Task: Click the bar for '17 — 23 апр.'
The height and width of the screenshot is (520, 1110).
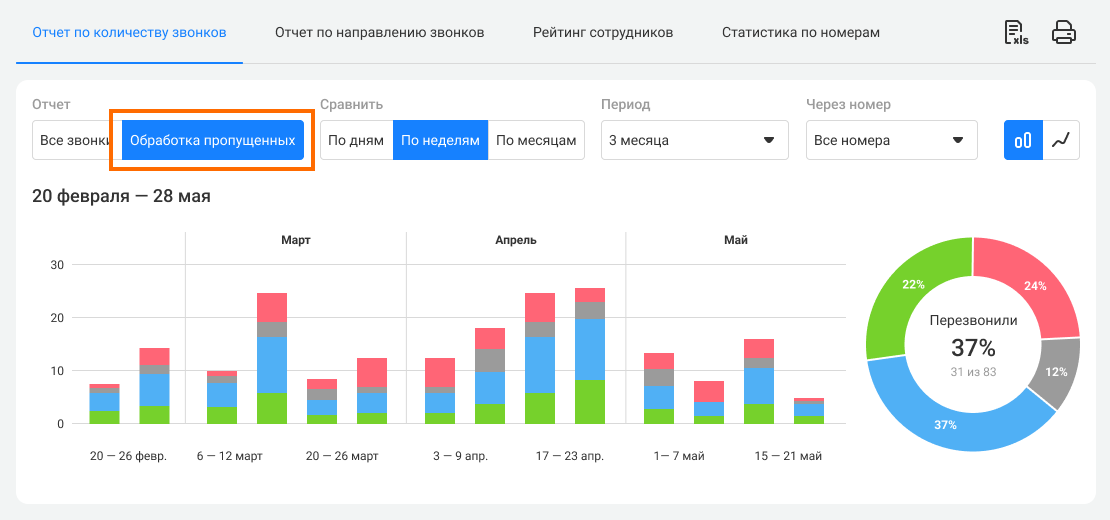Action: [x=539, y=359]
